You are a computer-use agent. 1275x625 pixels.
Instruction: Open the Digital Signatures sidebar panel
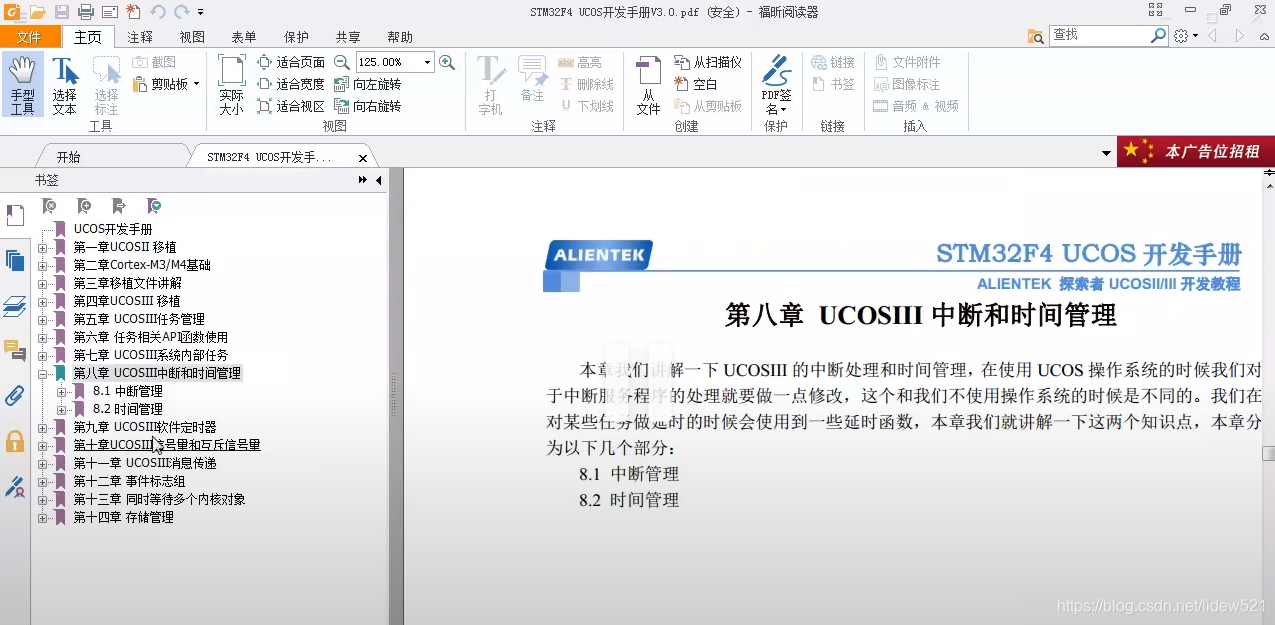click(x=15, y=487)
